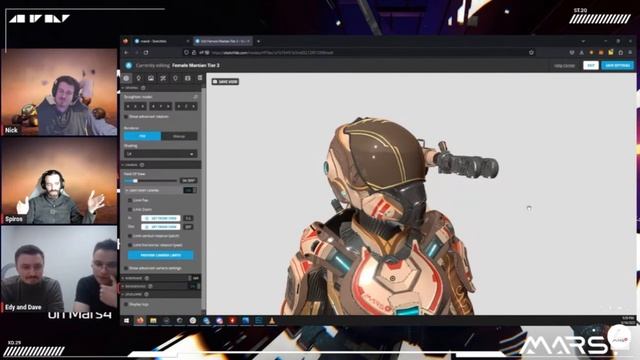Open Firefox tab list dropdown arrow
640x360 pixels.
583,41
